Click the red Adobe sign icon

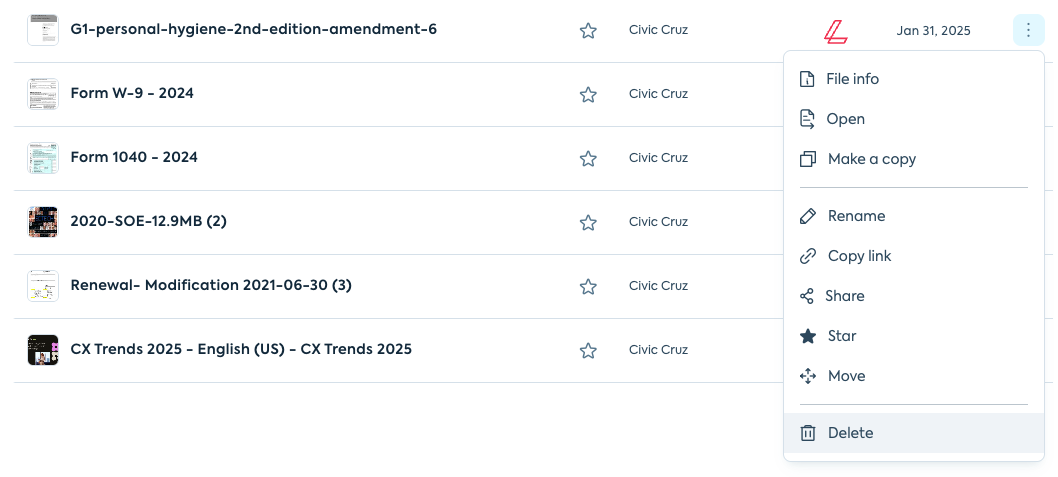(x=836, y=31)
